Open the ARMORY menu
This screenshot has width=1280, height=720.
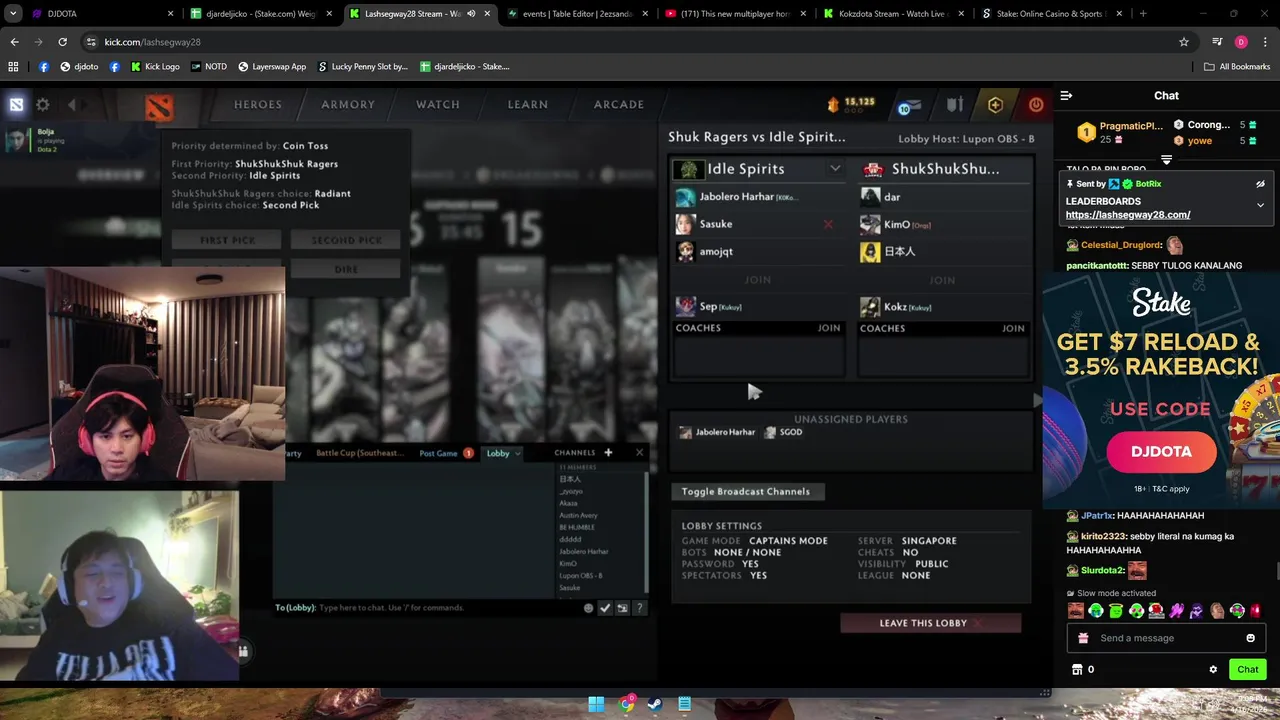click(348, 104)
